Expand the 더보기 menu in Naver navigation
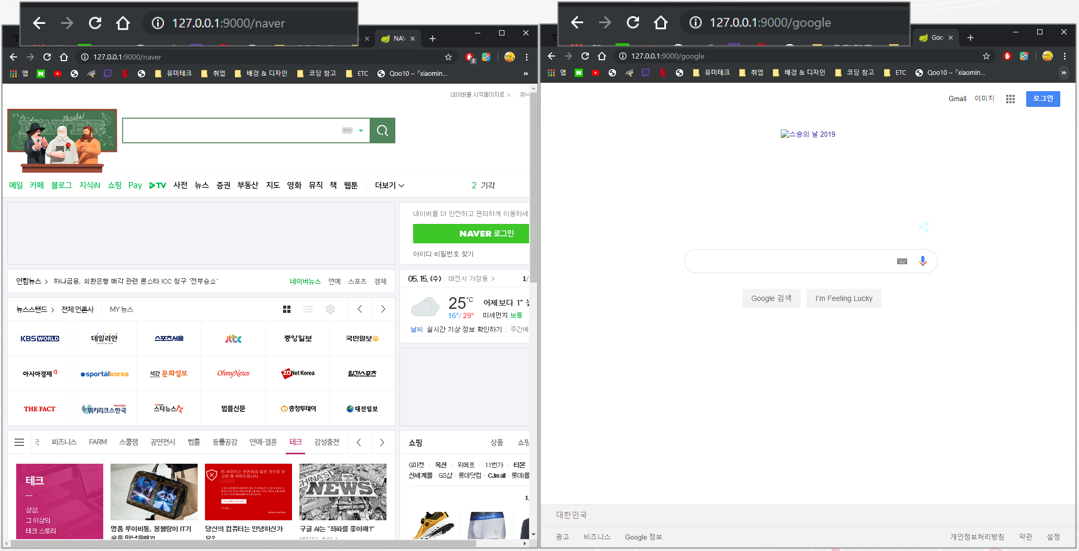The width and height of the screenshot is (1079, 551). (389, 185)
